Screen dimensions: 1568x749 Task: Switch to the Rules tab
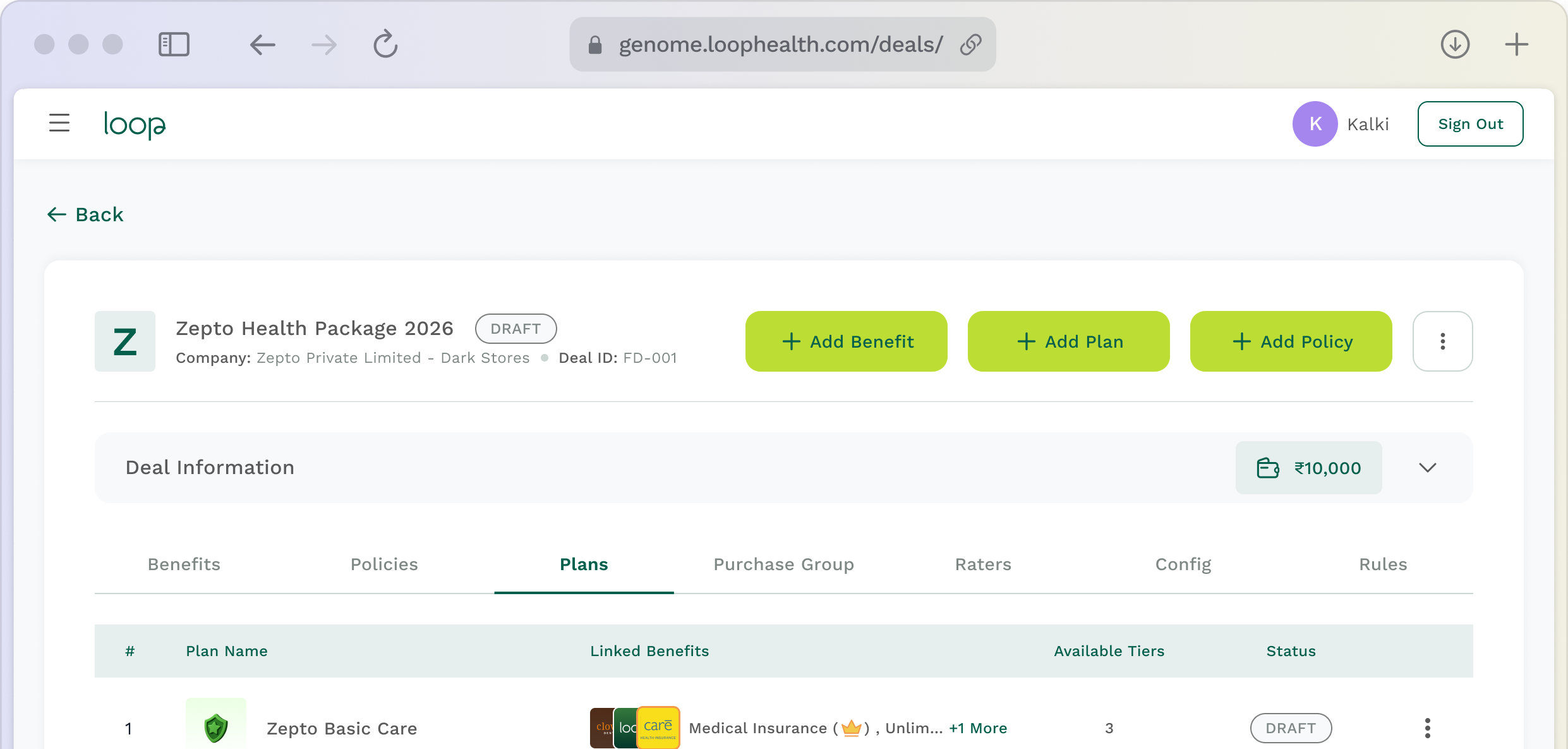[x=1383, y=564]
